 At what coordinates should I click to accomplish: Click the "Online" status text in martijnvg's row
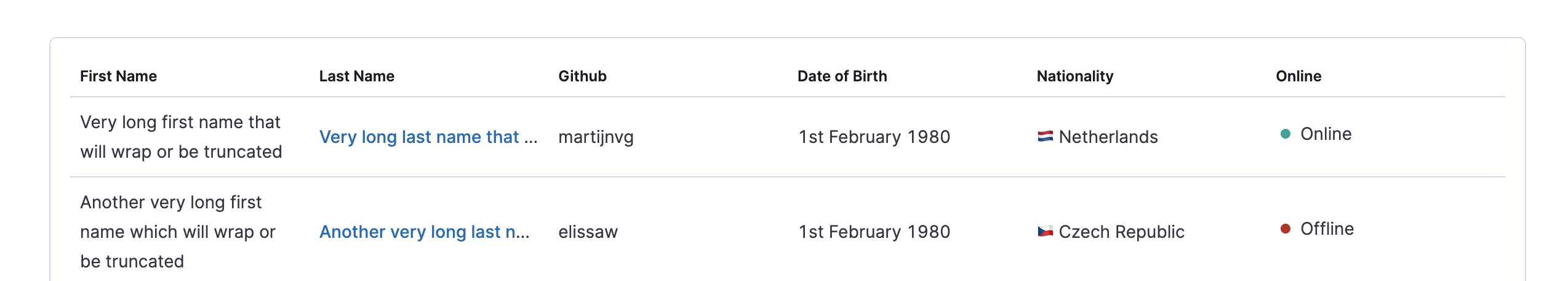(x=1326, y=134)
